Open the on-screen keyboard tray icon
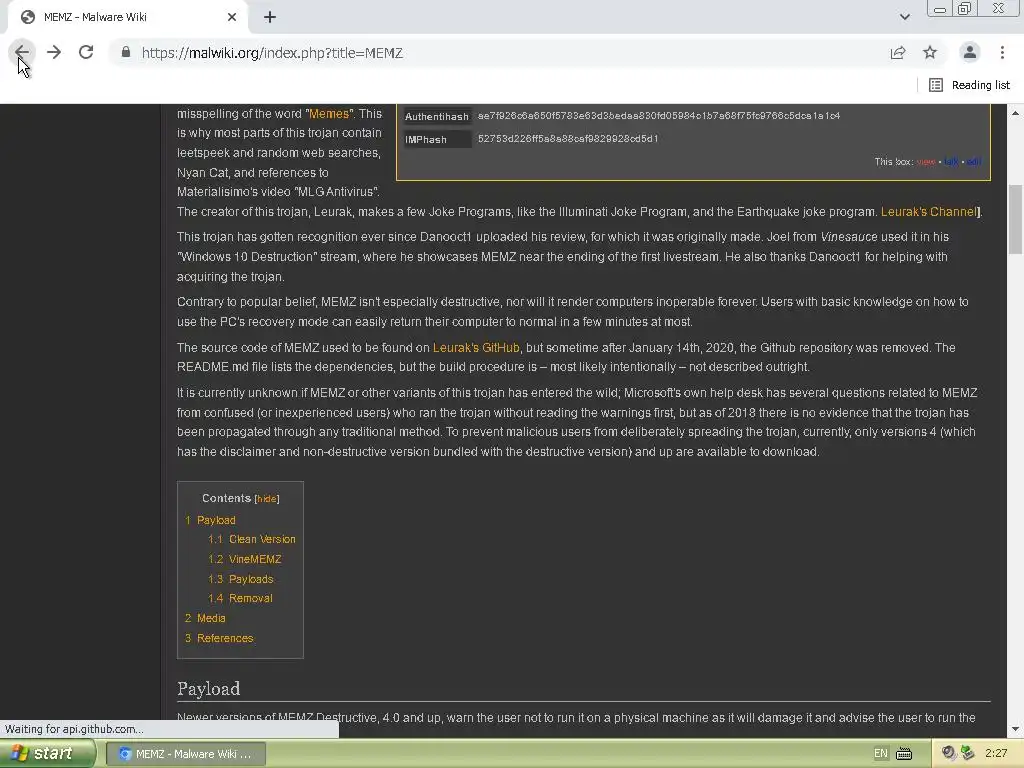1024x768 pixels. click(x=904, y=754)
